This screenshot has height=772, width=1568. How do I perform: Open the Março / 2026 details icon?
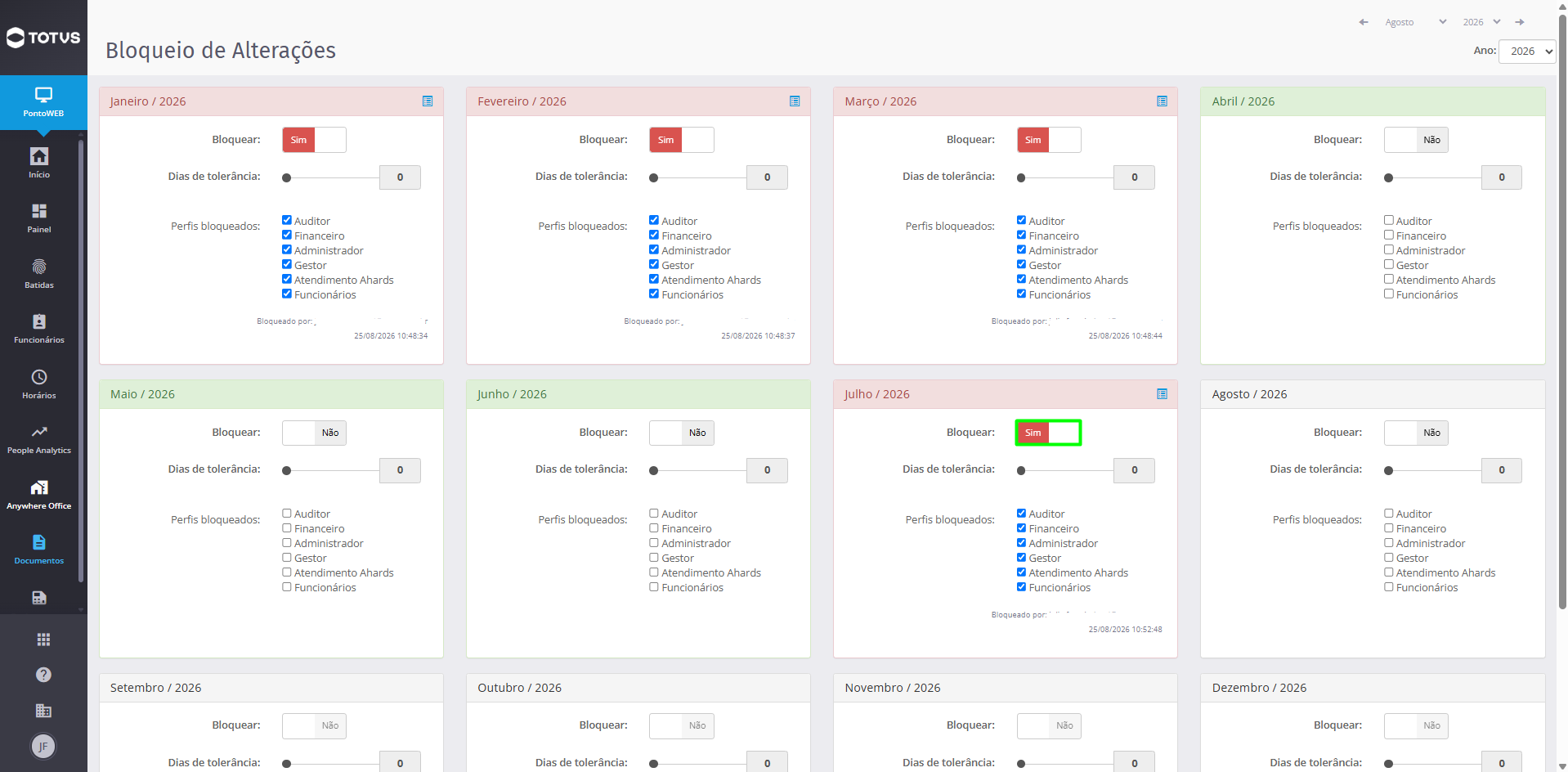[1162, 101]
